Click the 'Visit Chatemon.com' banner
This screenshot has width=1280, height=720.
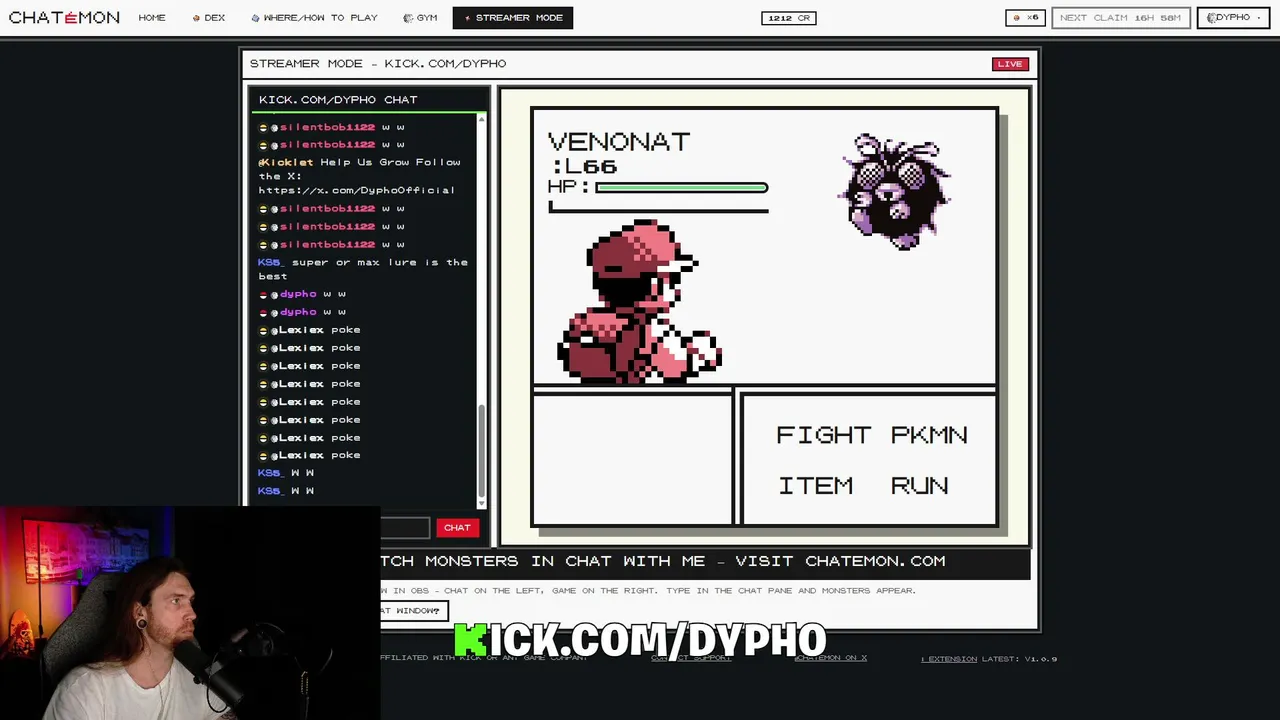coord(705,561)
